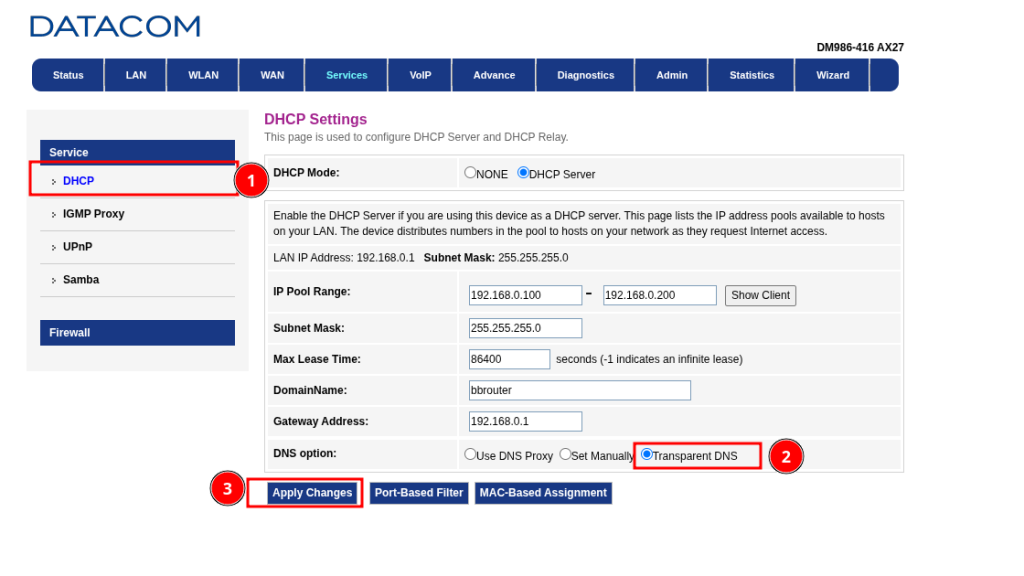Open the Port-Based Filter page
The image size is (1024, 576).
(419, 493)
